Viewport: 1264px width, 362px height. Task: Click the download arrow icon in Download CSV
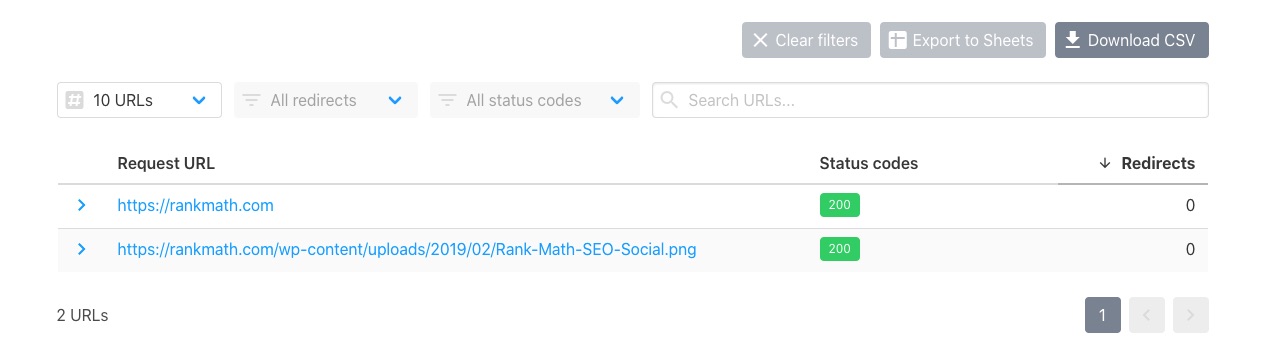pos(1072,40)
